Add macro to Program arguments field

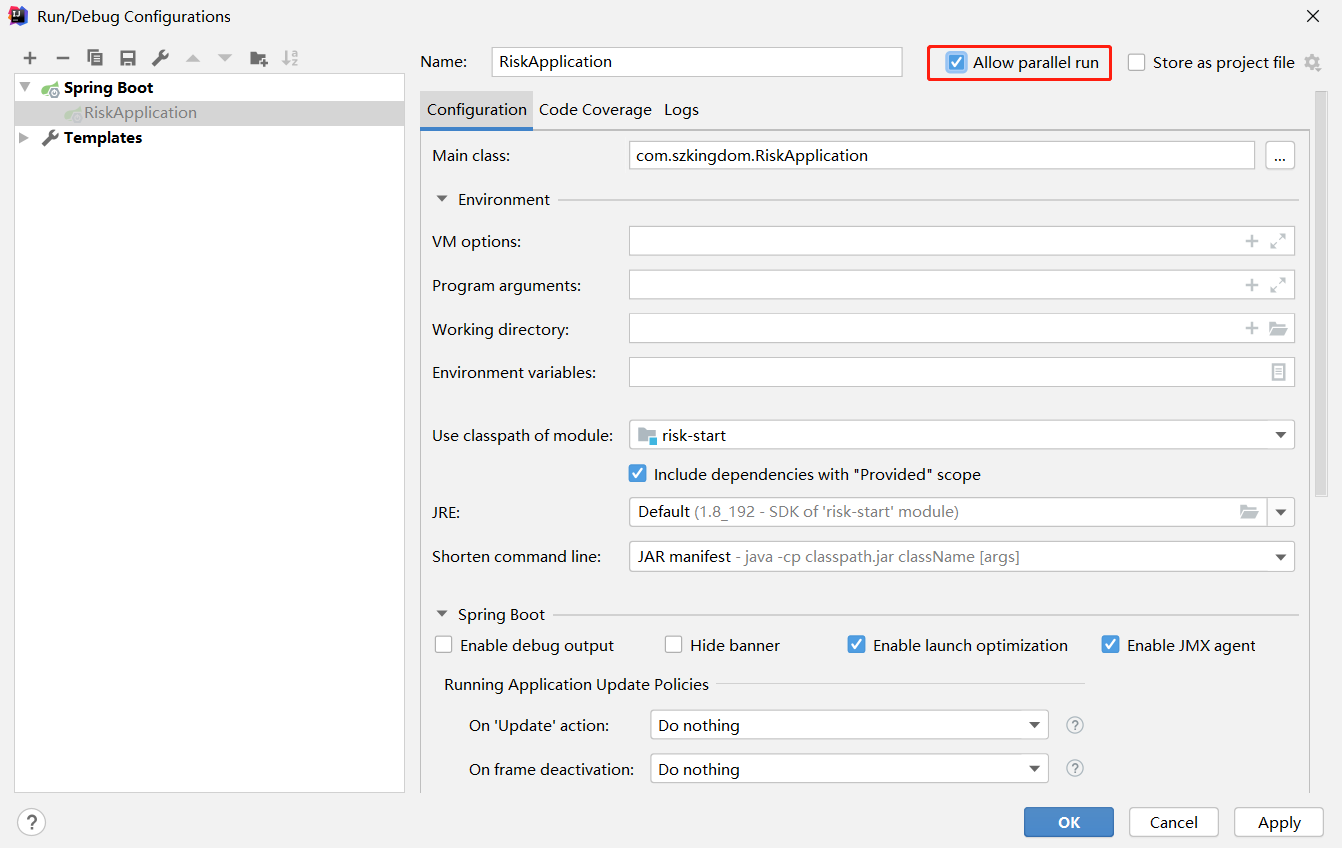click(x=1251, y=285)
